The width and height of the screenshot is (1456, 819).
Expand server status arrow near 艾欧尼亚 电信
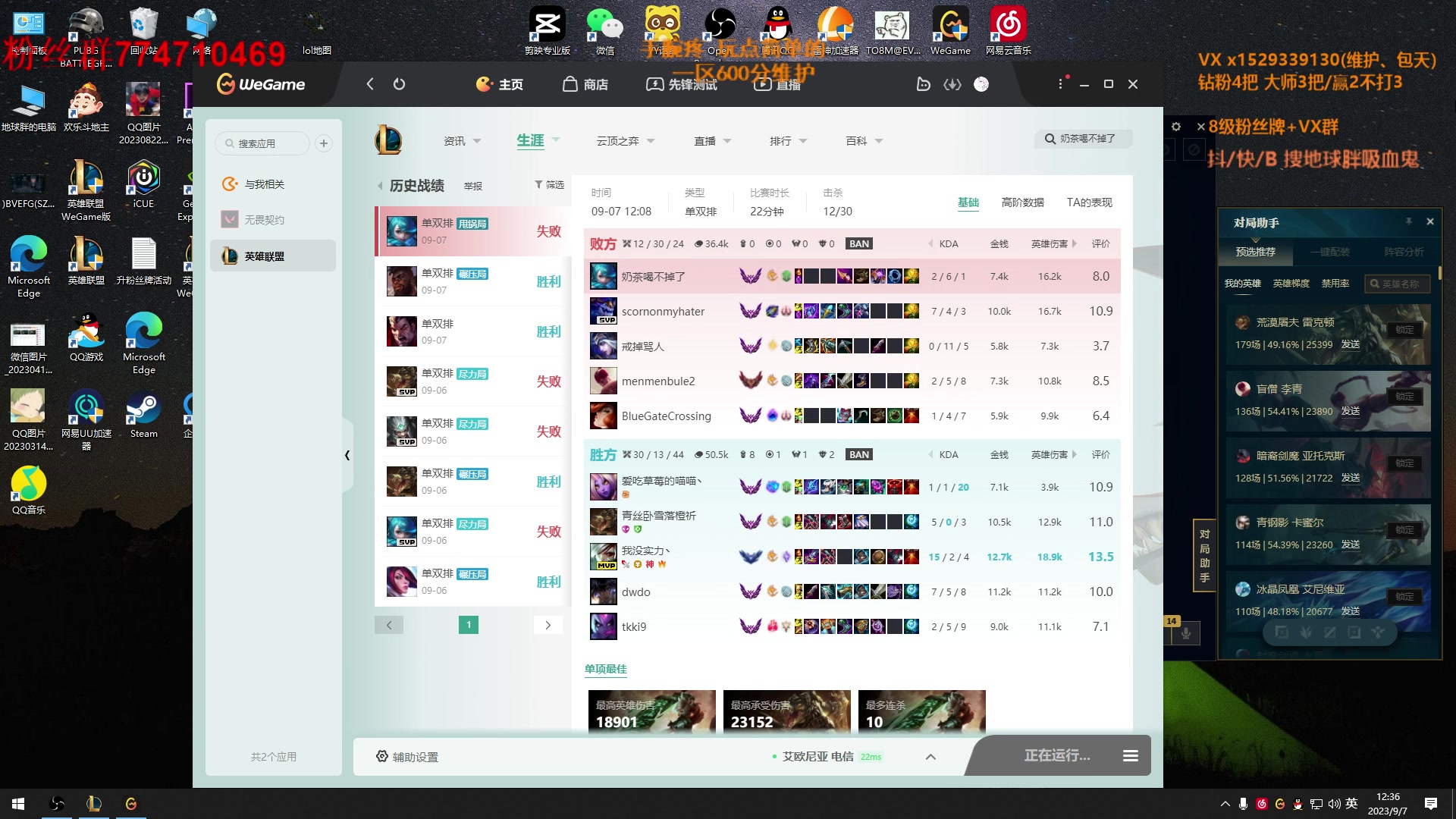click(x=930, y=757)
